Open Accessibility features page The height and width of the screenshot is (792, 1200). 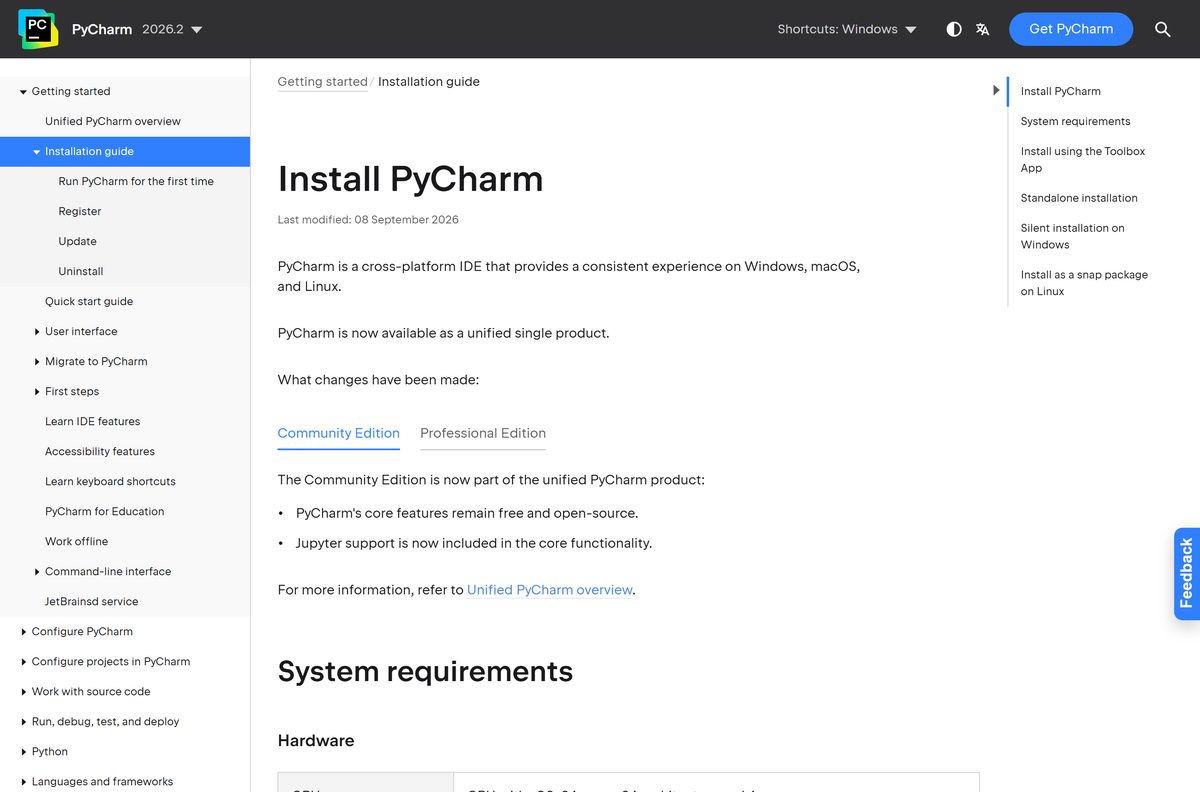click(x=100, y=451)
